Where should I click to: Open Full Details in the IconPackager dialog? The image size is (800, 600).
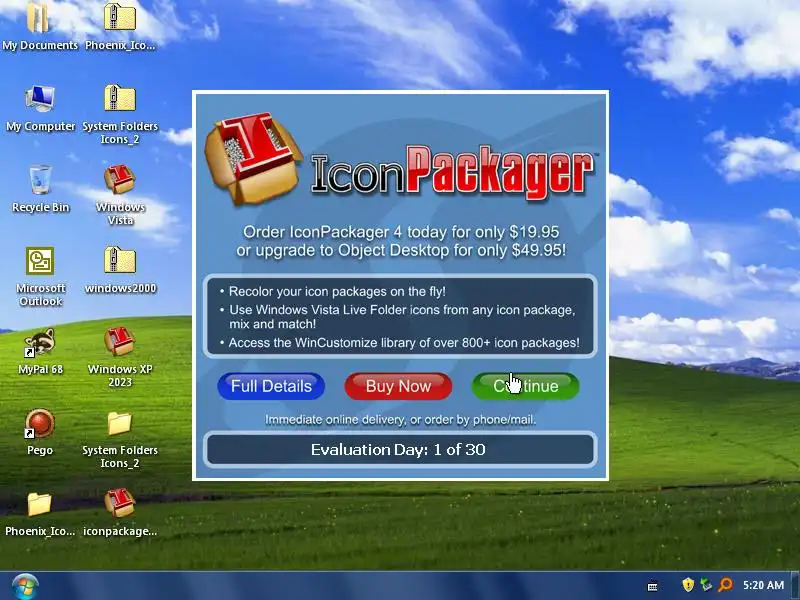tap(271, 386)
